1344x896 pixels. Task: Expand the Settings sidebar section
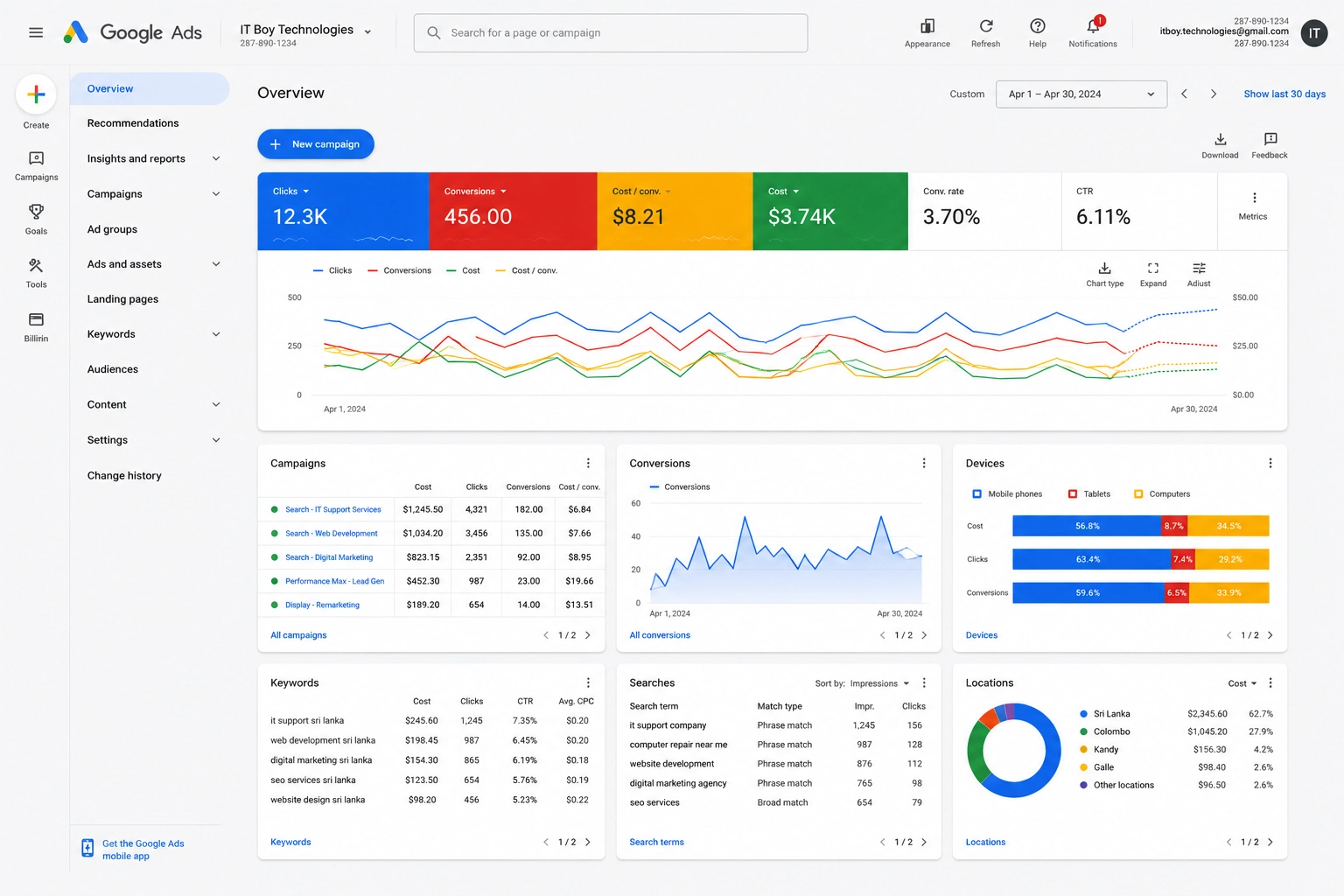pos(216,439)
